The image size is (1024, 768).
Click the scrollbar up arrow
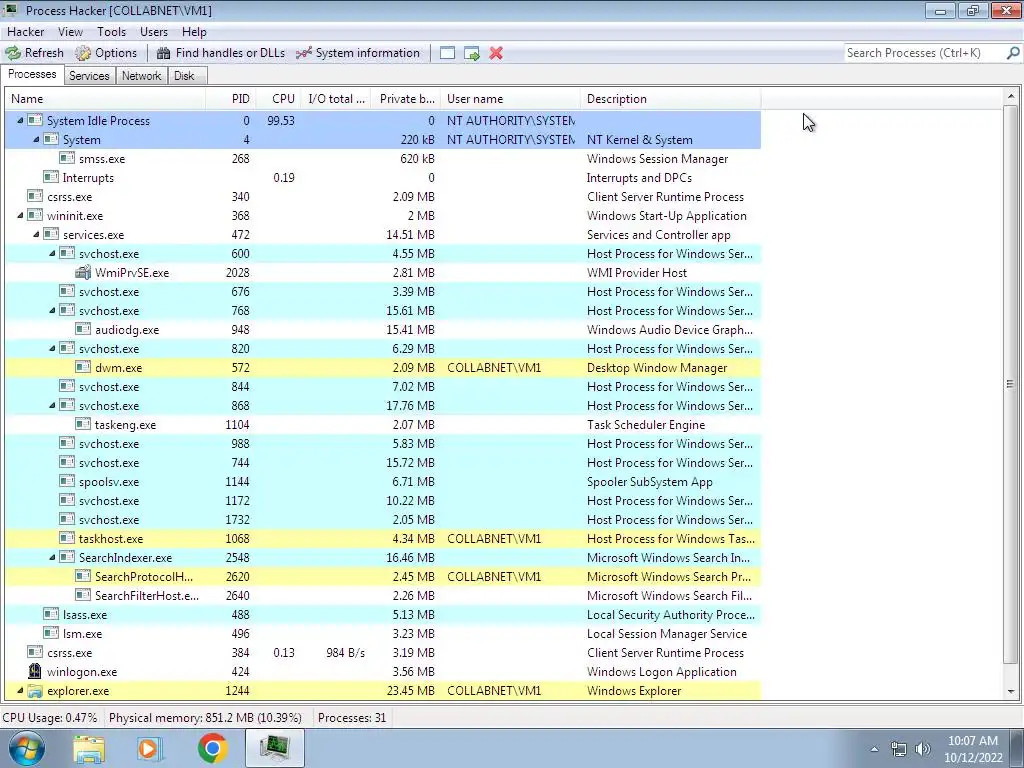tap(1011, 97)
